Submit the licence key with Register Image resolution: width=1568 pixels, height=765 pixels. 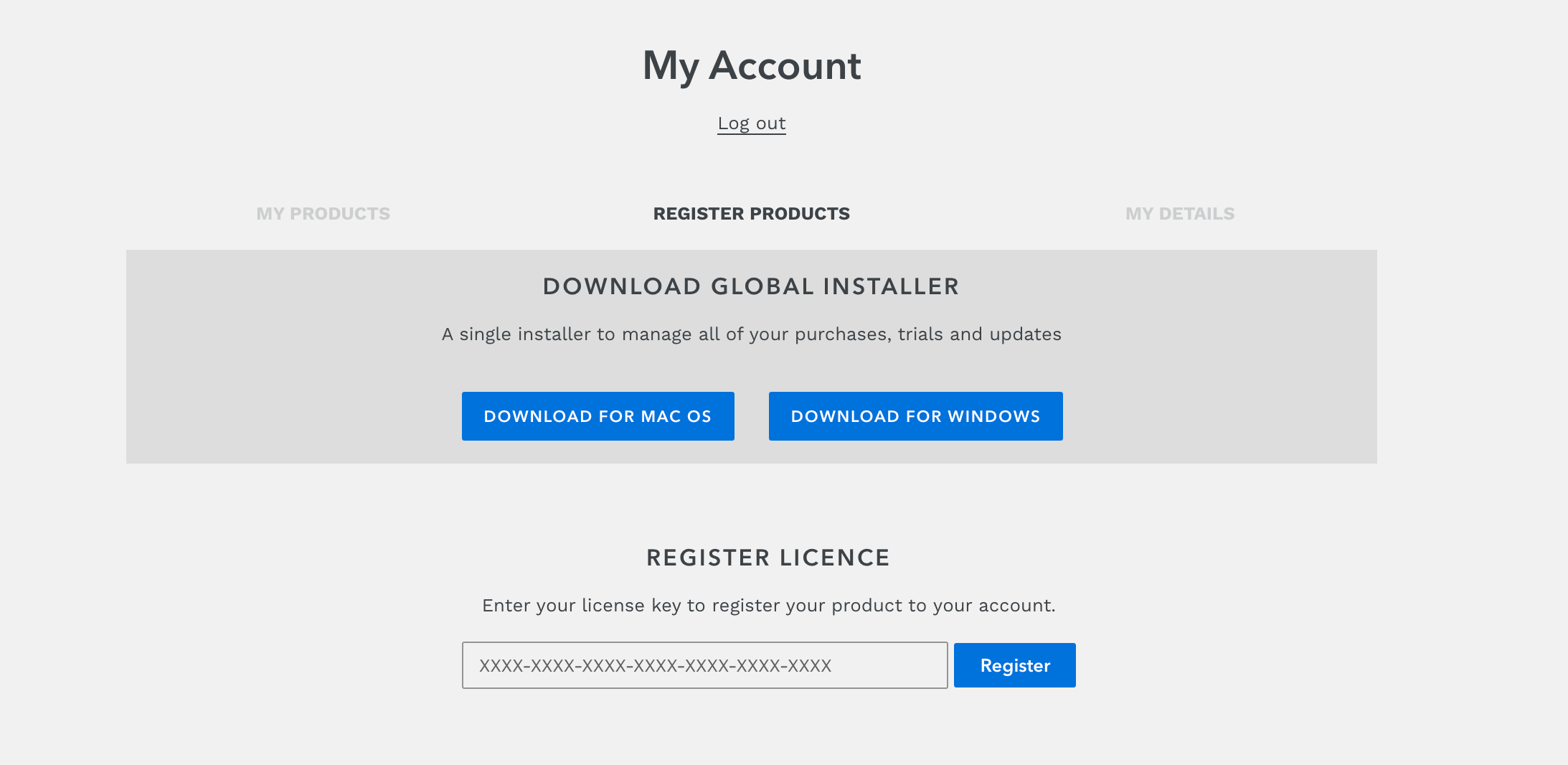(1015, 665)
